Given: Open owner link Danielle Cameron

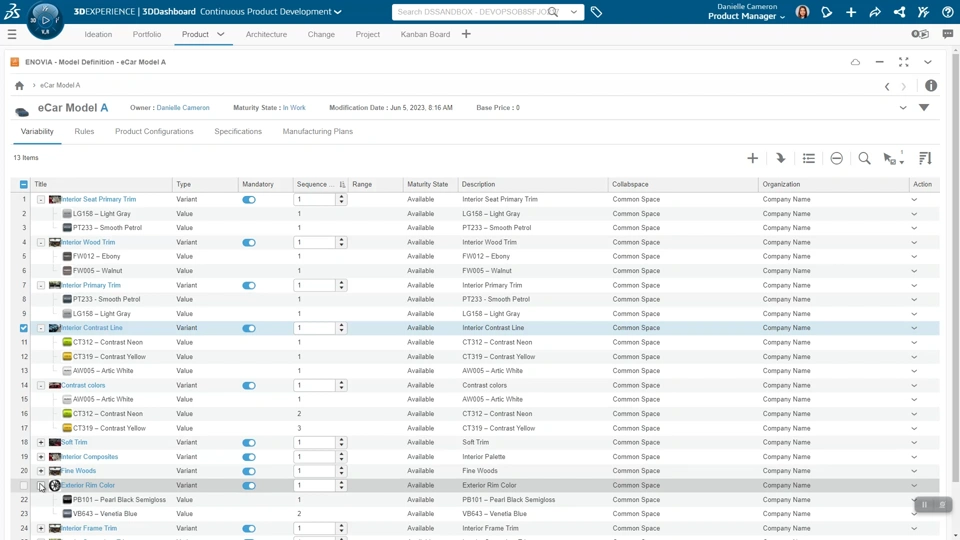Looking at the screenshot, I should tap(183, 108).
